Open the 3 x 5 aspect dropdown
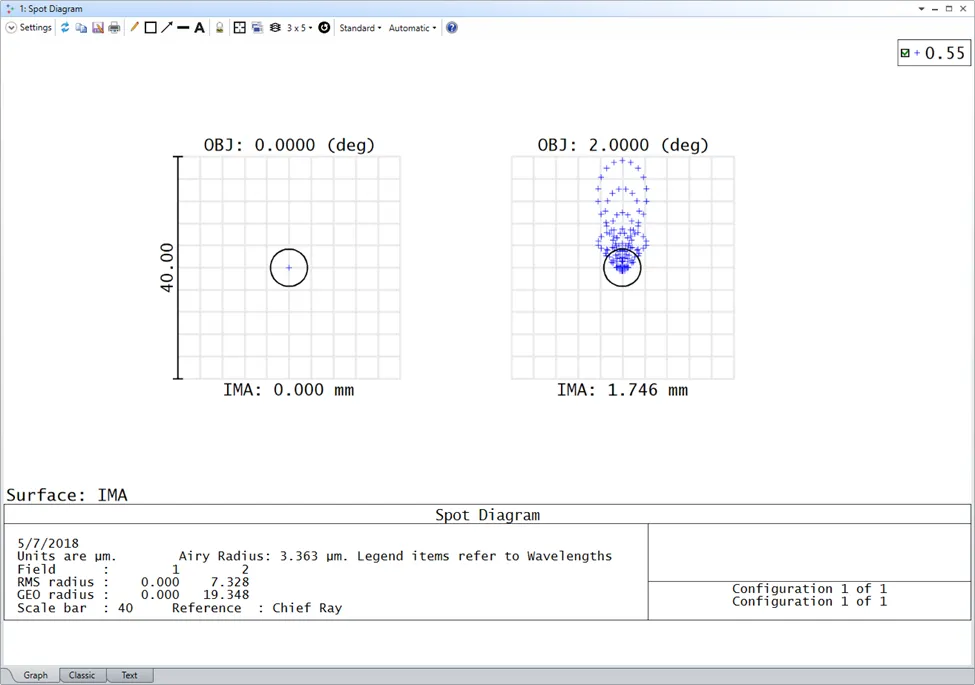 [x=299, y=28]
